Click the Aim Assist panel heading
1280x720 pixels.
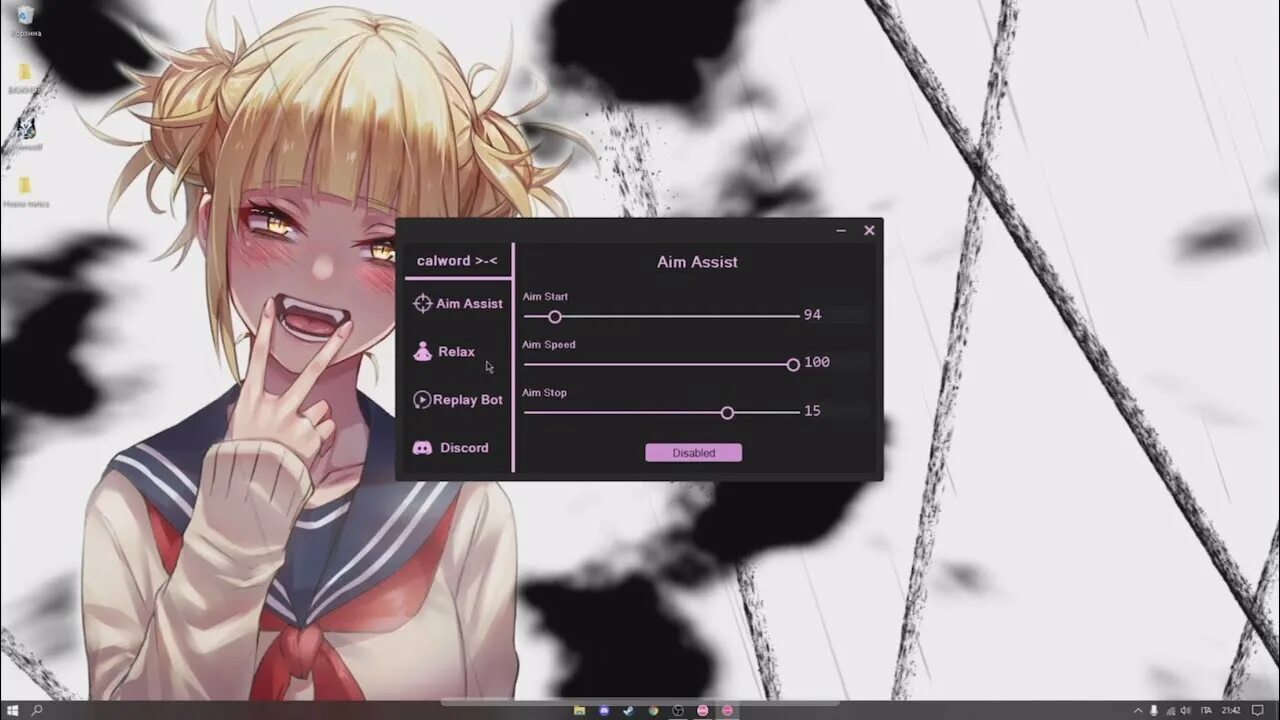pyautogui.click(x=697, y=262)
